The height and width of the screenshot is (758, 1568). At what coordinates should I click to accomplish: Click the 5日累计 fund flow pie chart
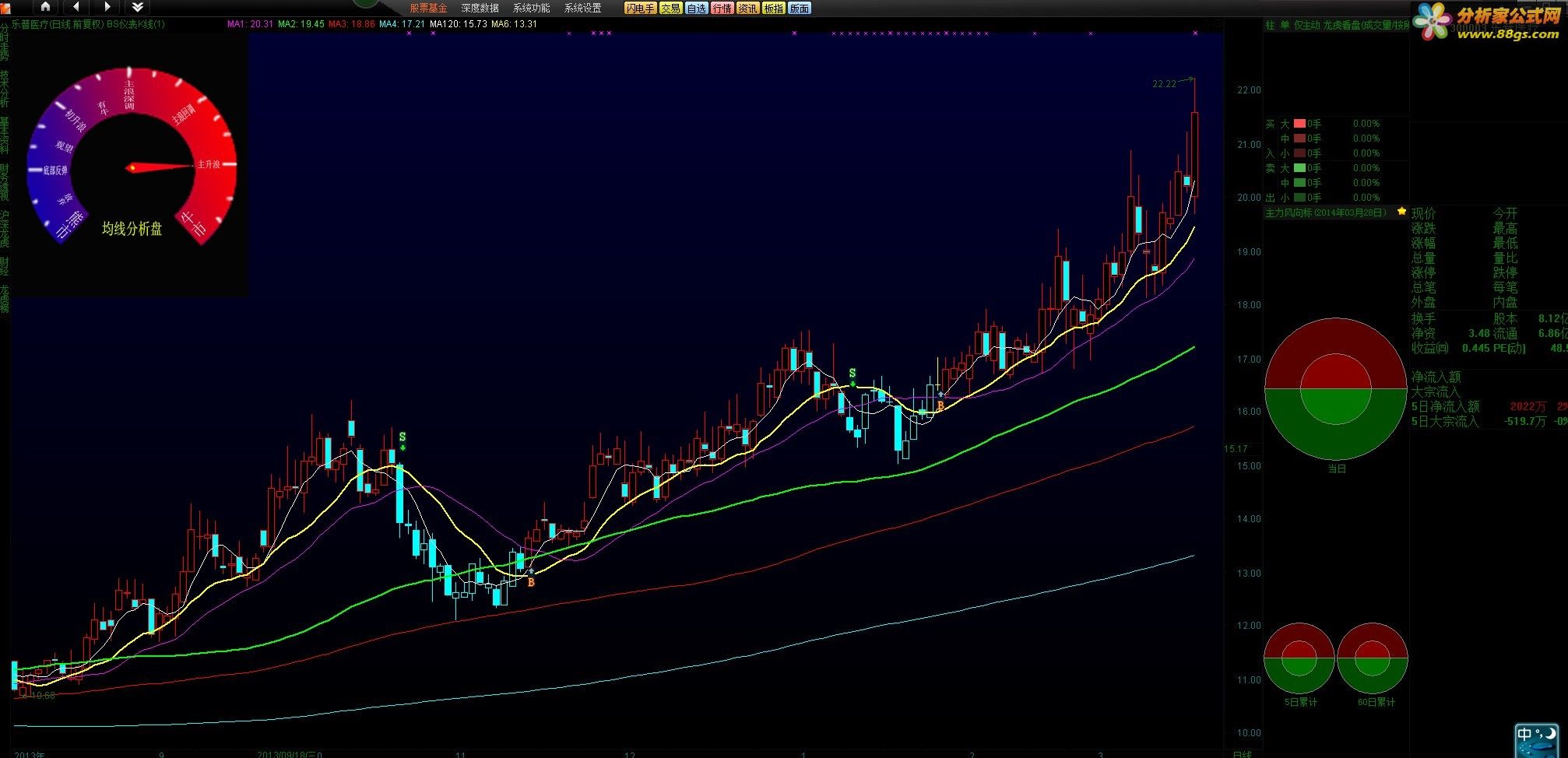click(1299, 658)
